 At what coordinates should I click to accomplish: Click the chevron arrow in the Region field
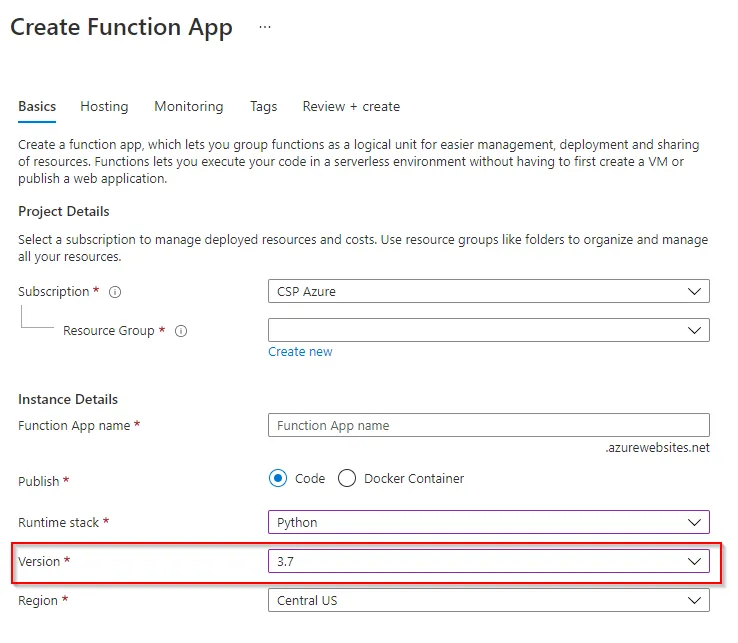(x=695, y=600)
